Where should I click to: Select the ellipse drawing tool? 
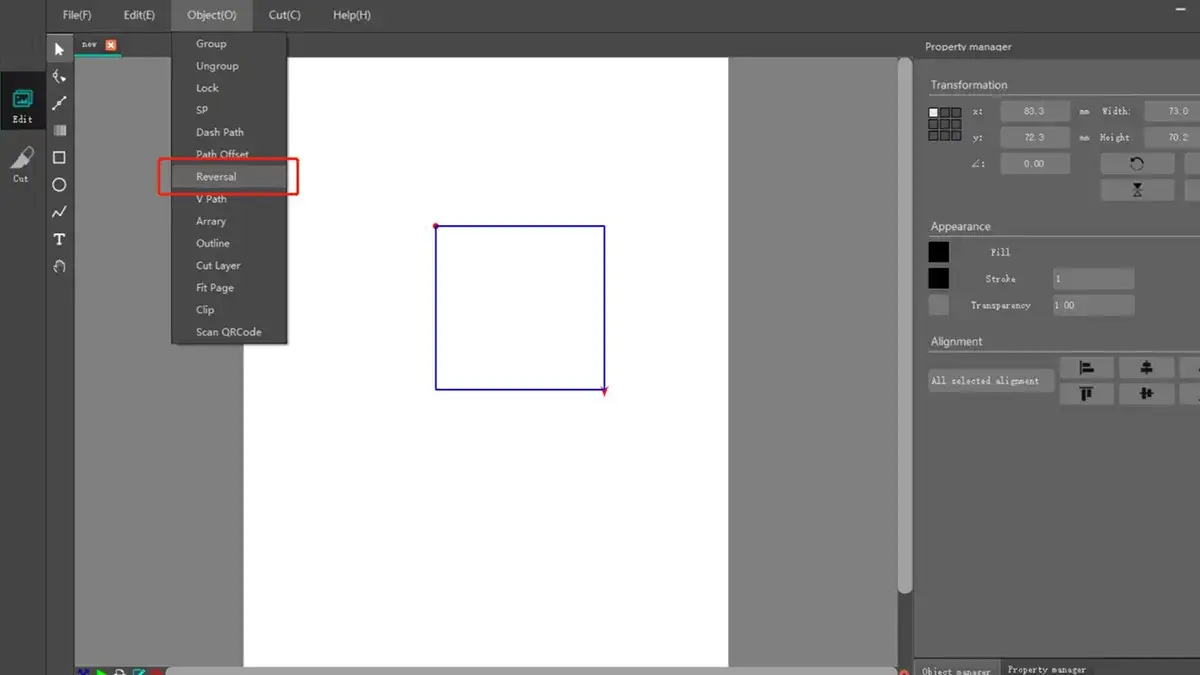pyautogui.click(x=59, y=184)
